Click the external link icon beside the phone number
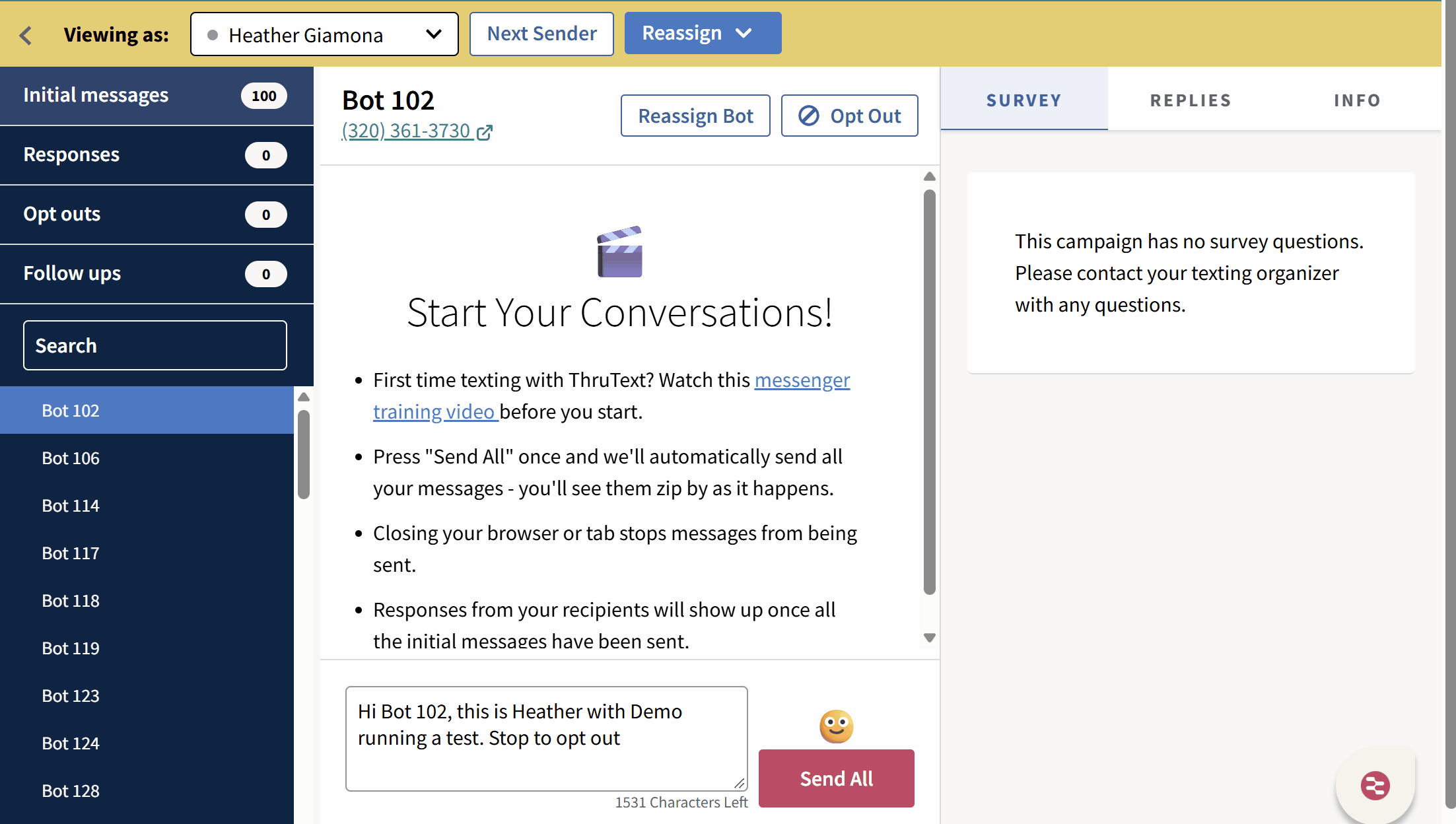Image resolution: width=1456 pixels, height=824 pixels. click(x=485, y=132)
